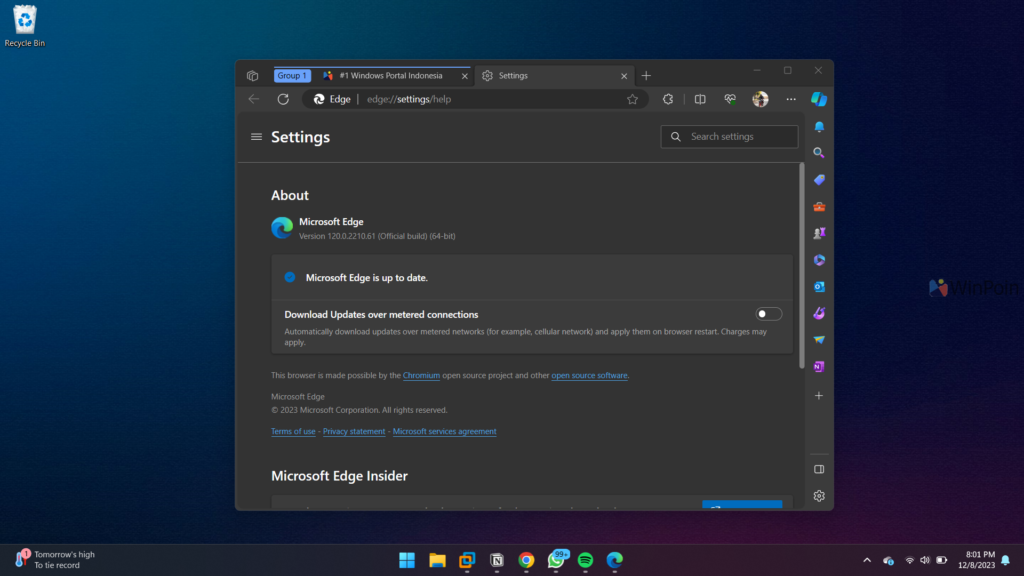Click the Extensions puzzle icon

click(668, 99)
